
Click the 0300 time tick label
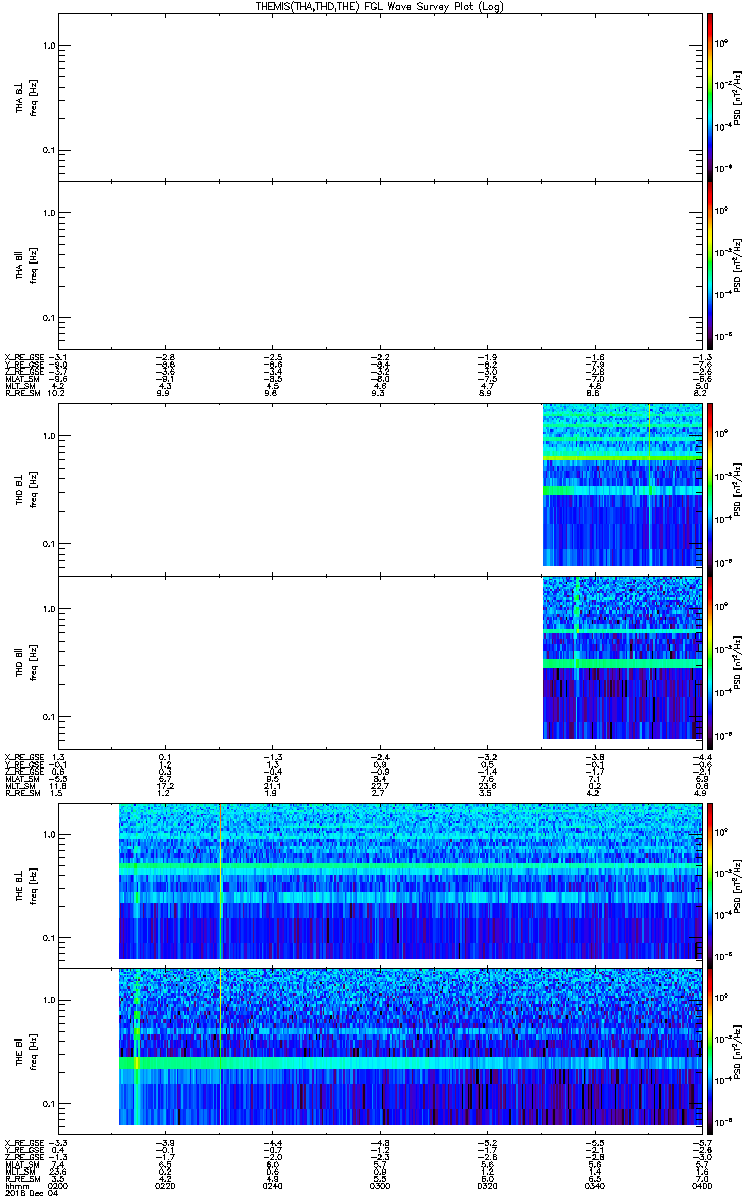pyautogui.click(x=380, y=1185)
